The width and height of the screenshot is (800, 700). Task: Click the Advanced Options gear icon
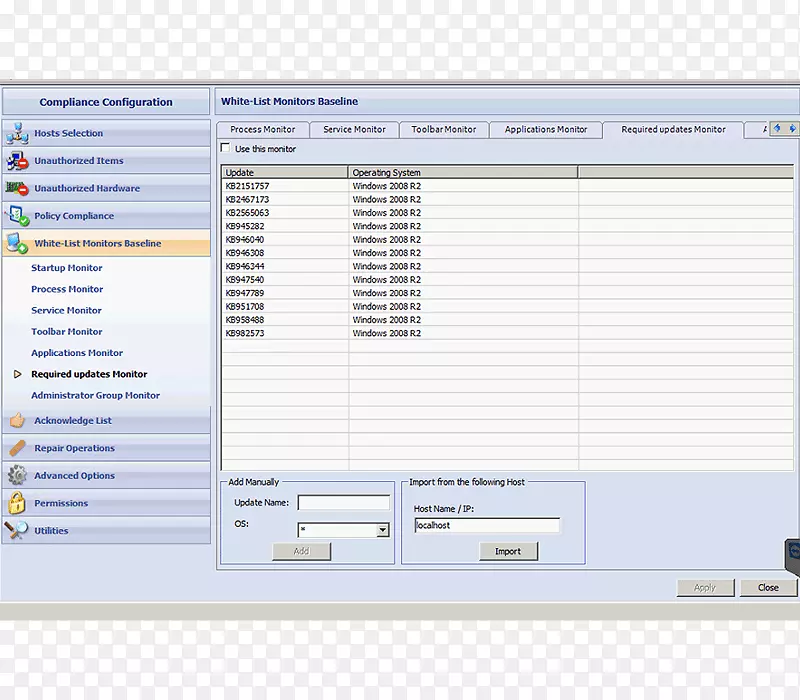[x=17, y=476]
